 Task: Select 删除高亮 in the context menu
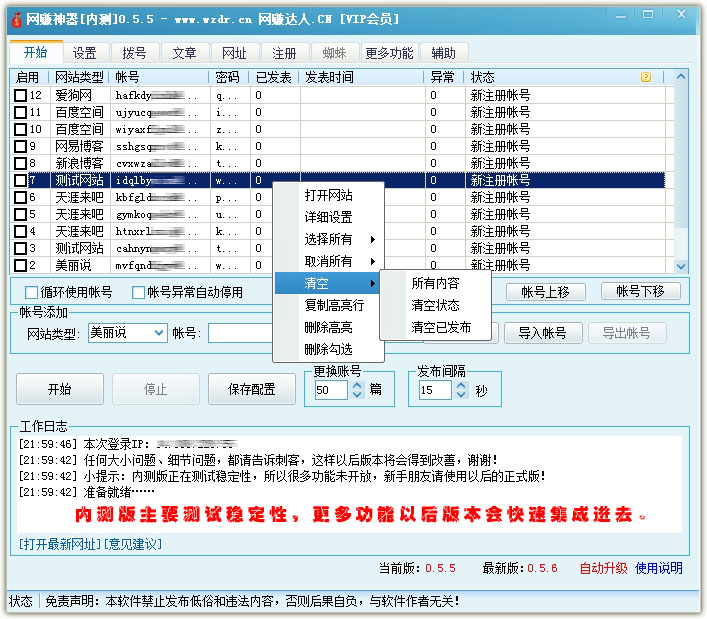329,327
